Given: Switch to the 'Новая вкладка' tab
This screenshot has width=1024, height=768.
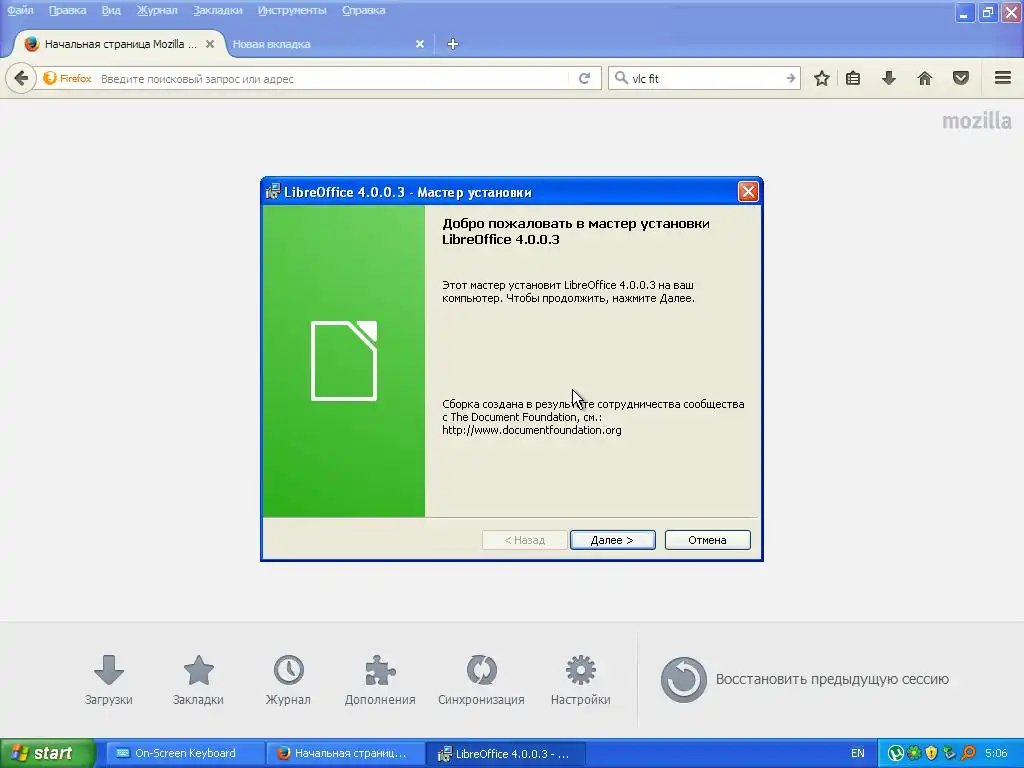Looking at the screenshot, I should pos(327,44).
